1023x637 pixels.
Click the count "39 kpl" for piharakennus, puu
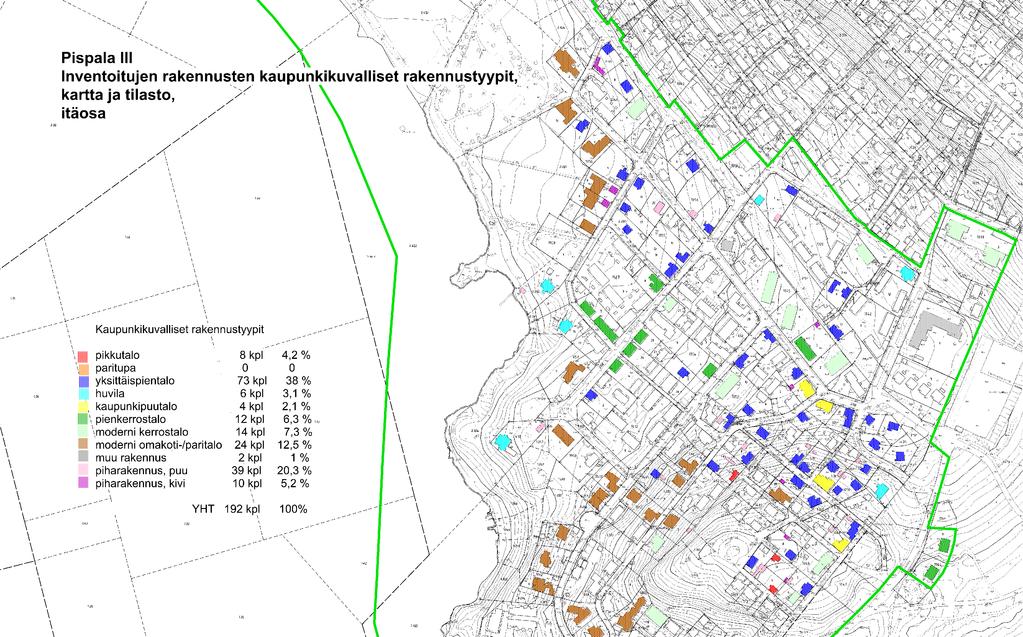247,471
